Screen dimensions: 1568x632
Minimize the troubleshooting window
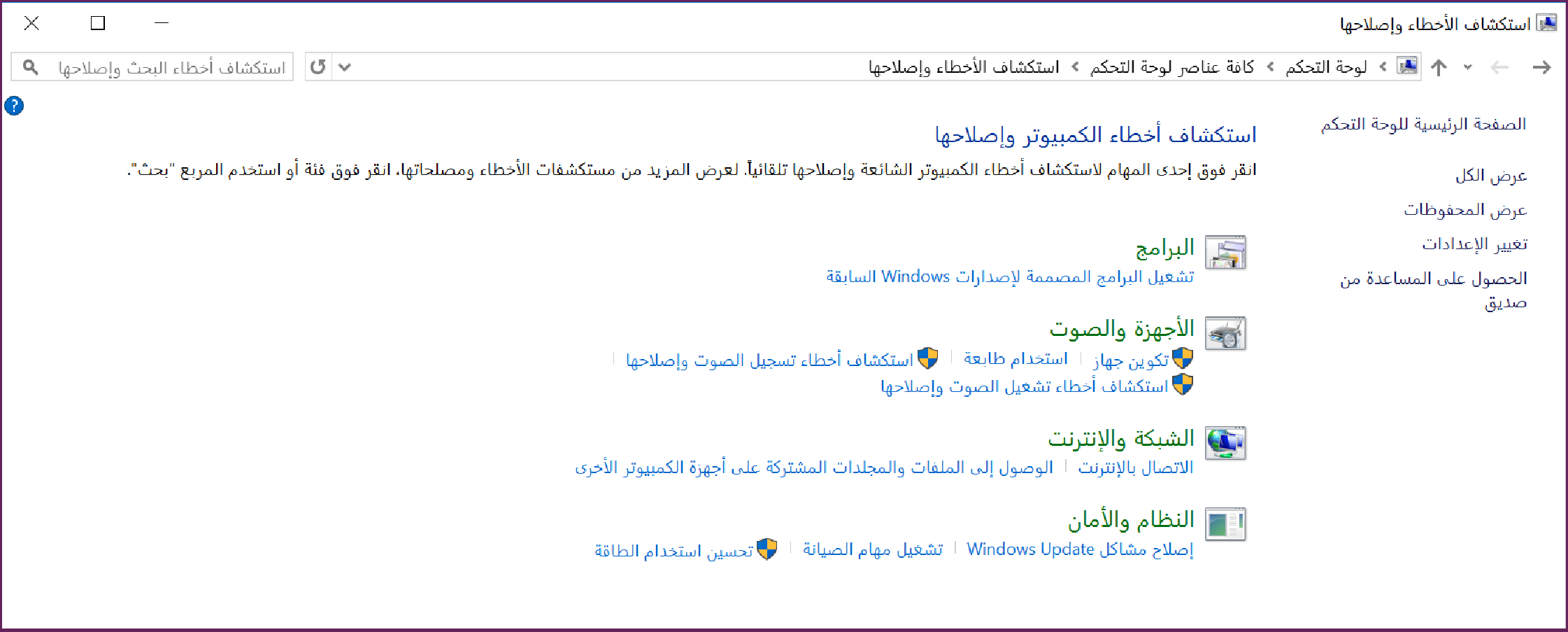162,23
